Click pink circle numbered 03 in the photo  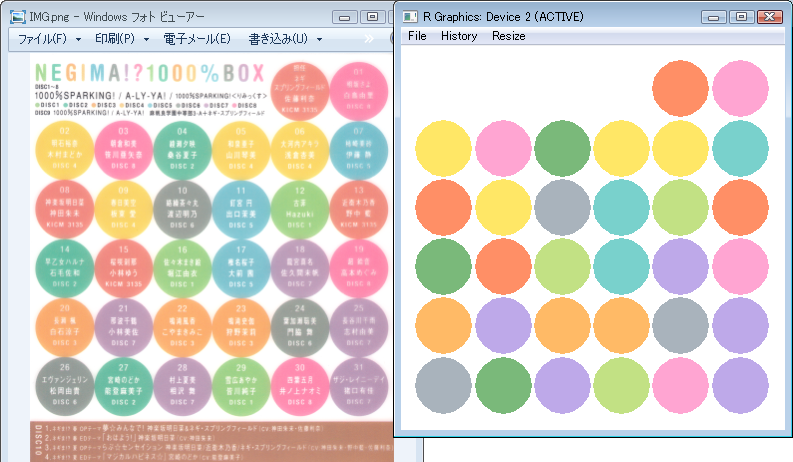point(123,150)
